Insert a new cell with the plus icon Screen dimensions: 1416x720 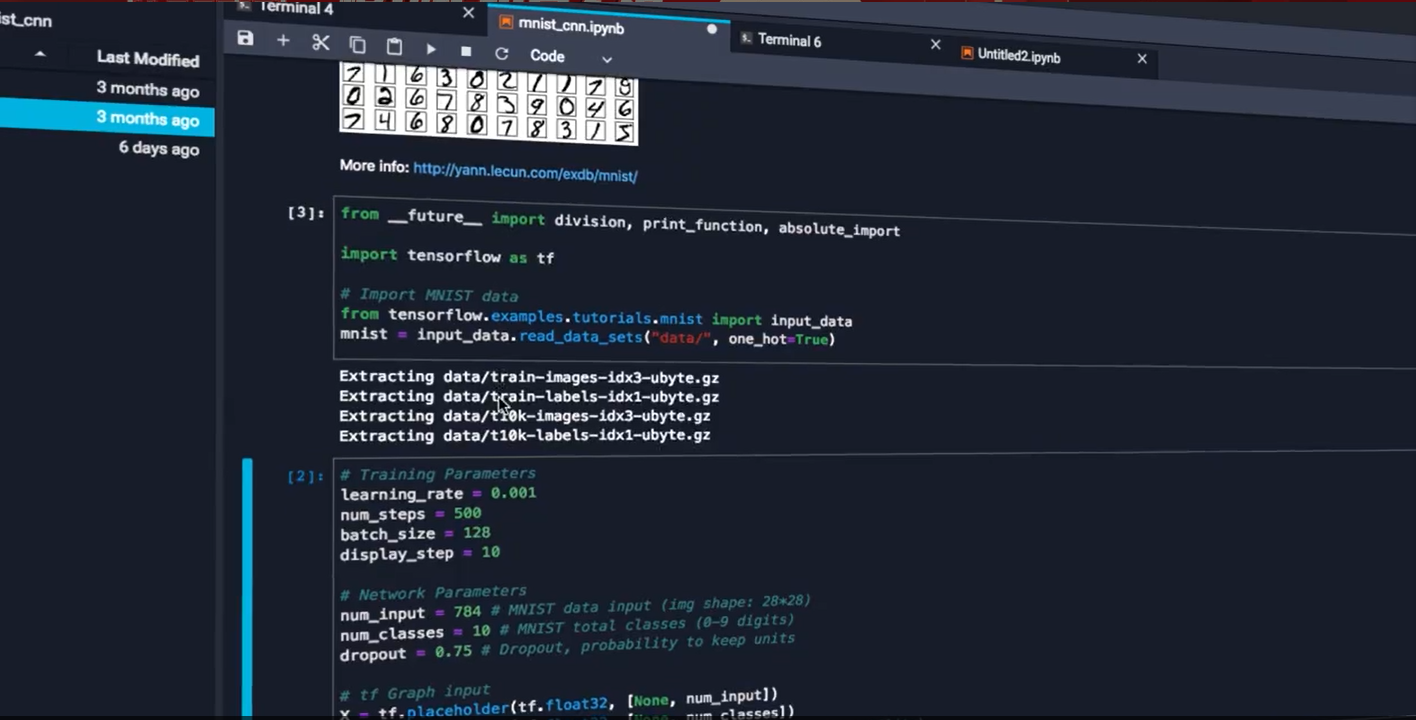click(283, 40)
